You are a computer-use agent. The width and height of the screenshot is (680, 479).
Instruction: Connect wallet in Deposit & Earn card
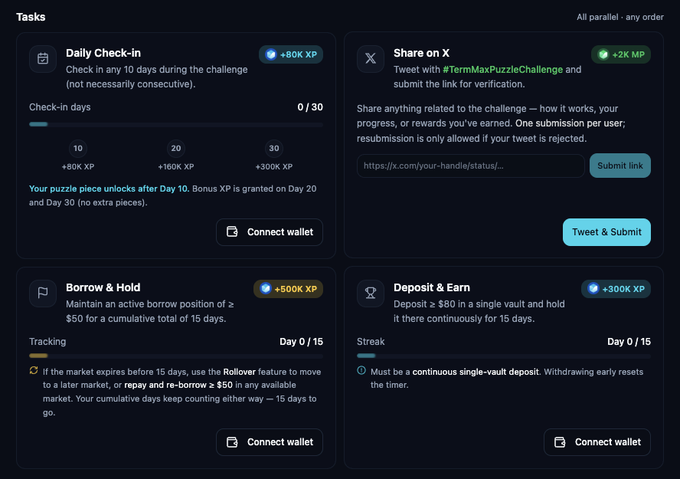point(597,442)
